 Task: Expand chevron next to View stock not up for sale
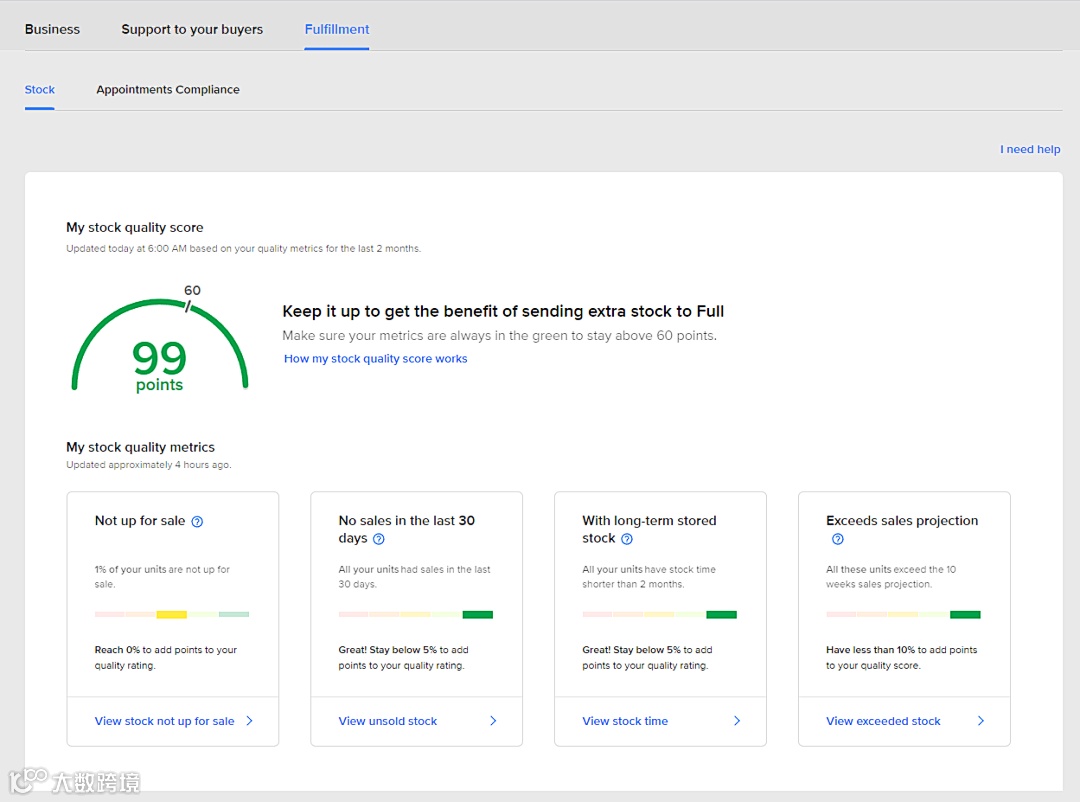249,721
